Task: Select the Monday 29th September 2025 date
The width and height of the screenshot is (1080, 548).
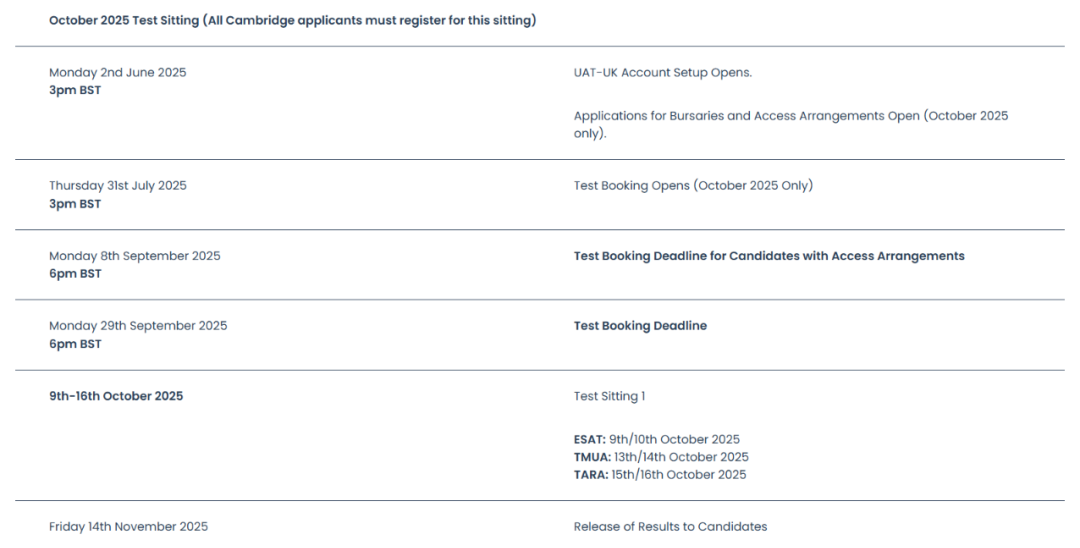Action: tap(138, 326)
